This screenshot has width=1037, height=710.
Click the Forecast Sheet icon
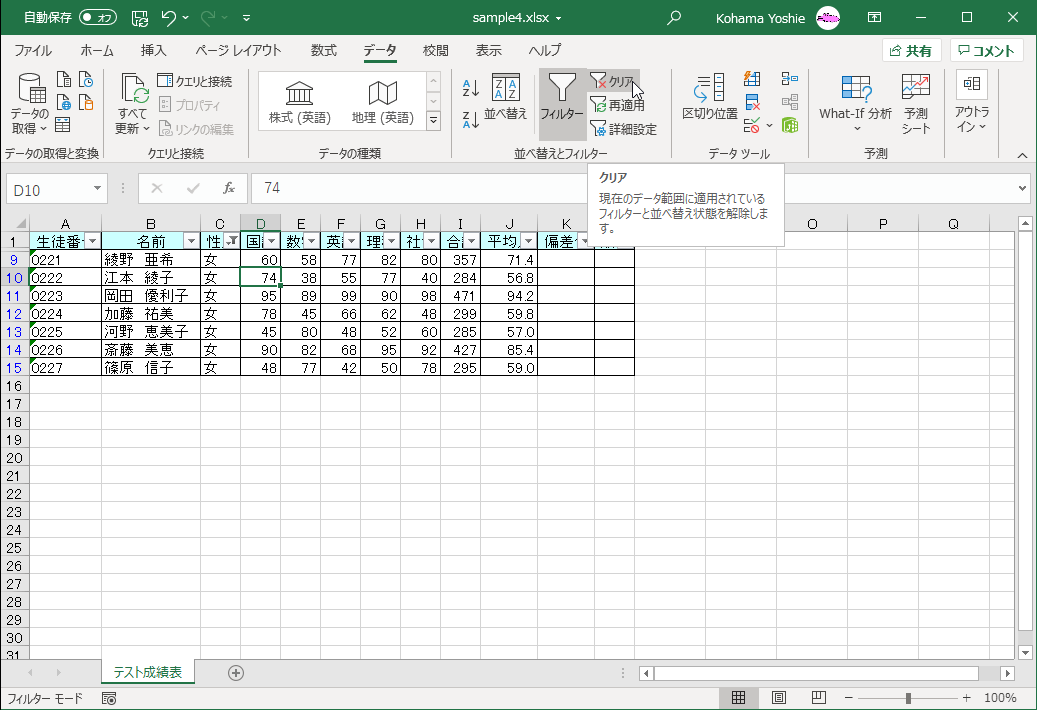click(x=915, y=90)
